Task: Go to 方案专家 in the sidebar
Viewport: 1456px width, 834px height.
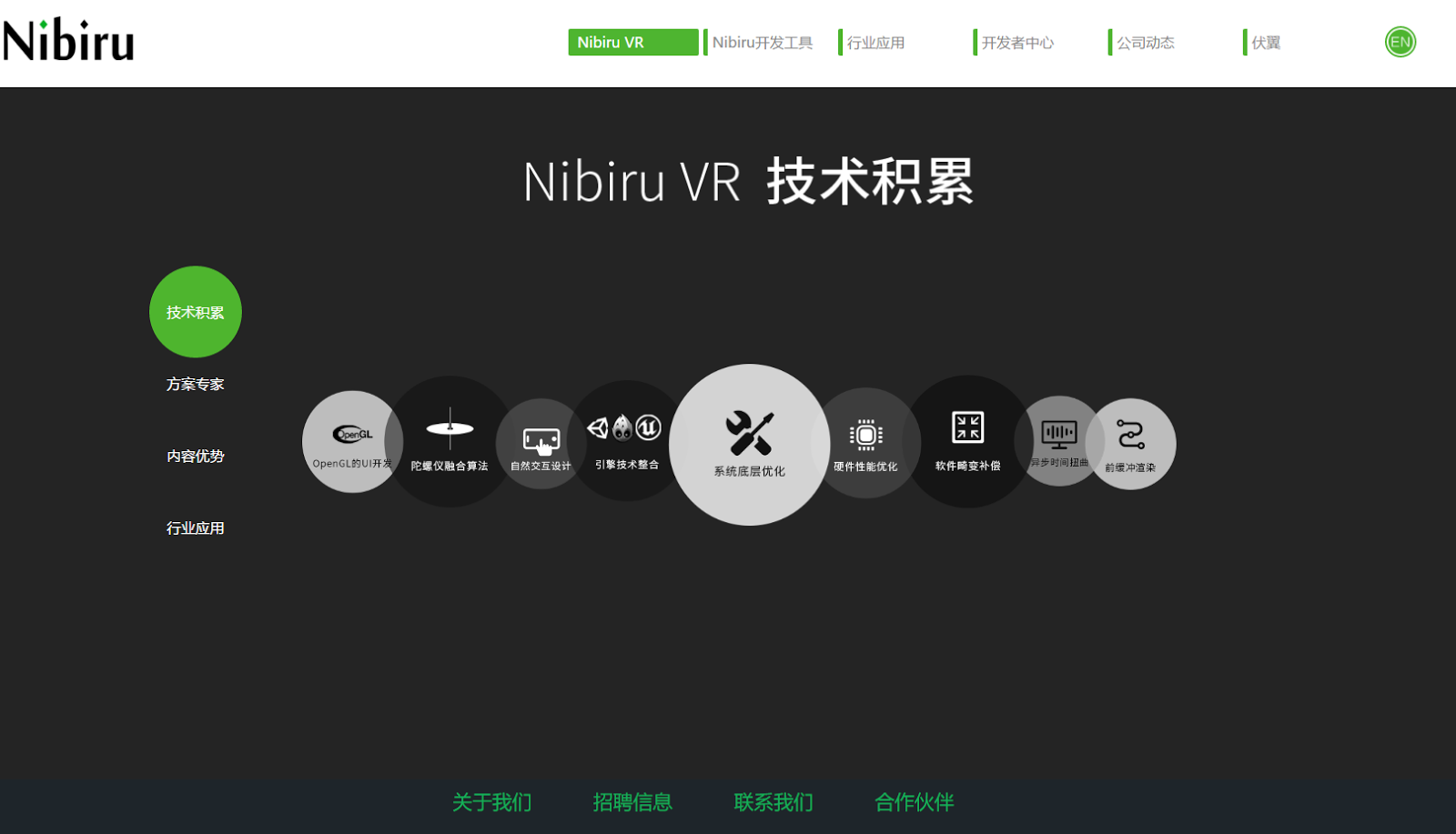Action: click(x=196, y=384)
